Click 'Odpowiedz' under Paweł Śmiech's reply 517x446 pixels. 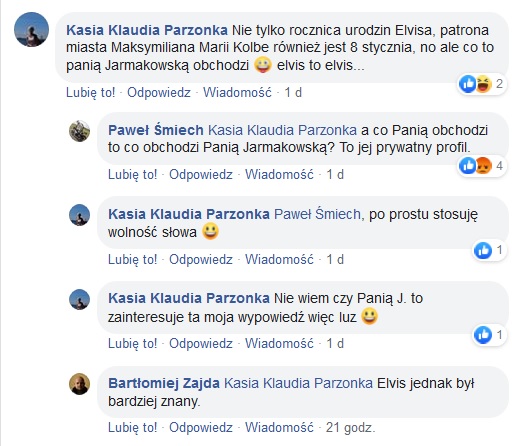coord(201,174)
